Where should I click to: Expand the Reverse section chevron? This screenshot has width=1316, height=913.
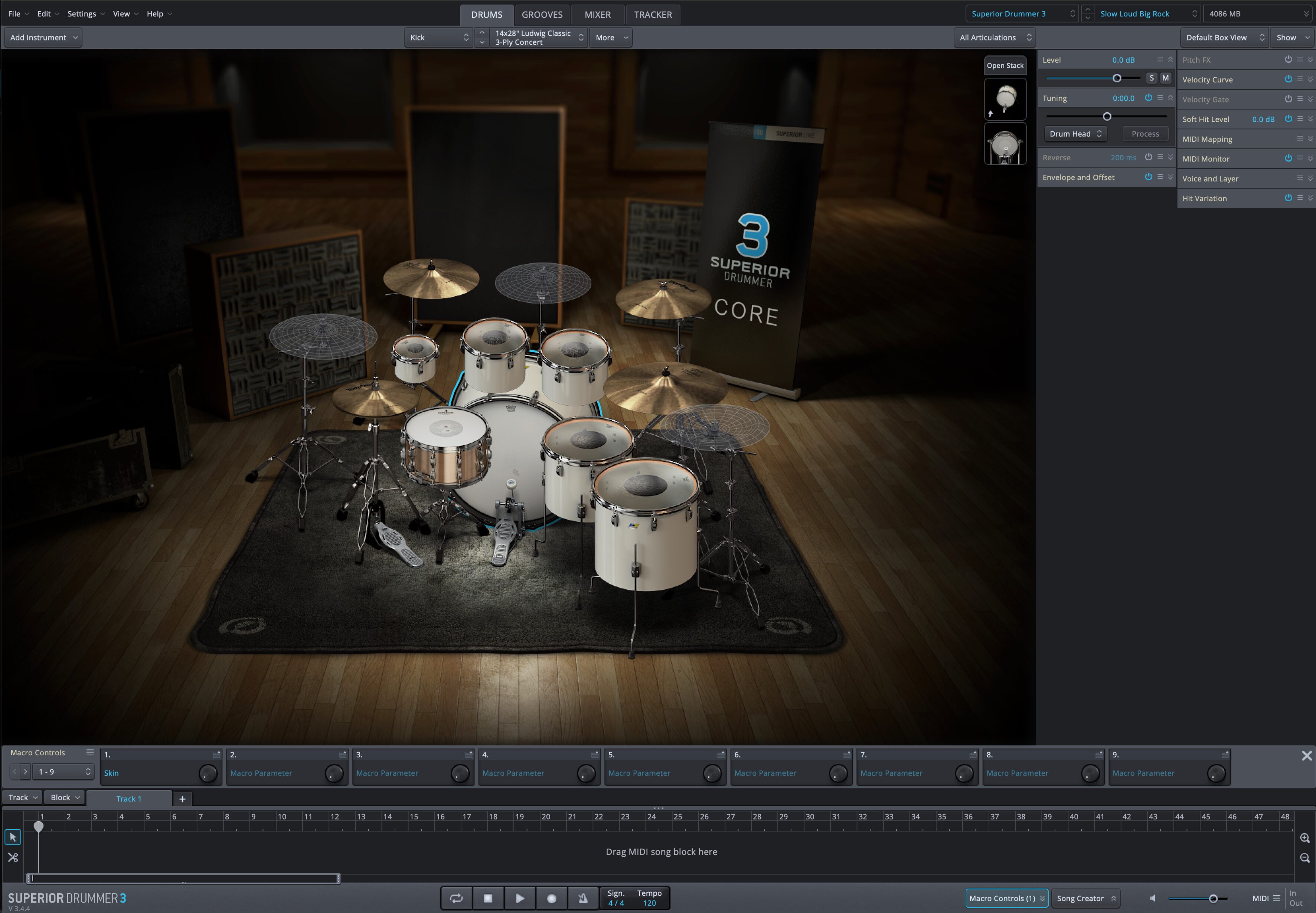pos(1171,157)
